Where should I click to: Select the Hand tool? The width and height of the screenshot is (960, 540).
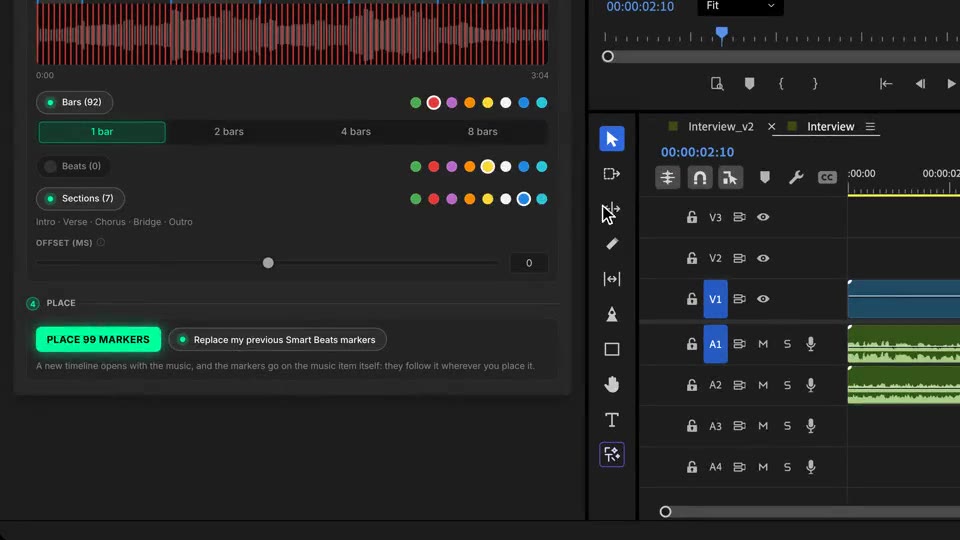pos(612,384)
